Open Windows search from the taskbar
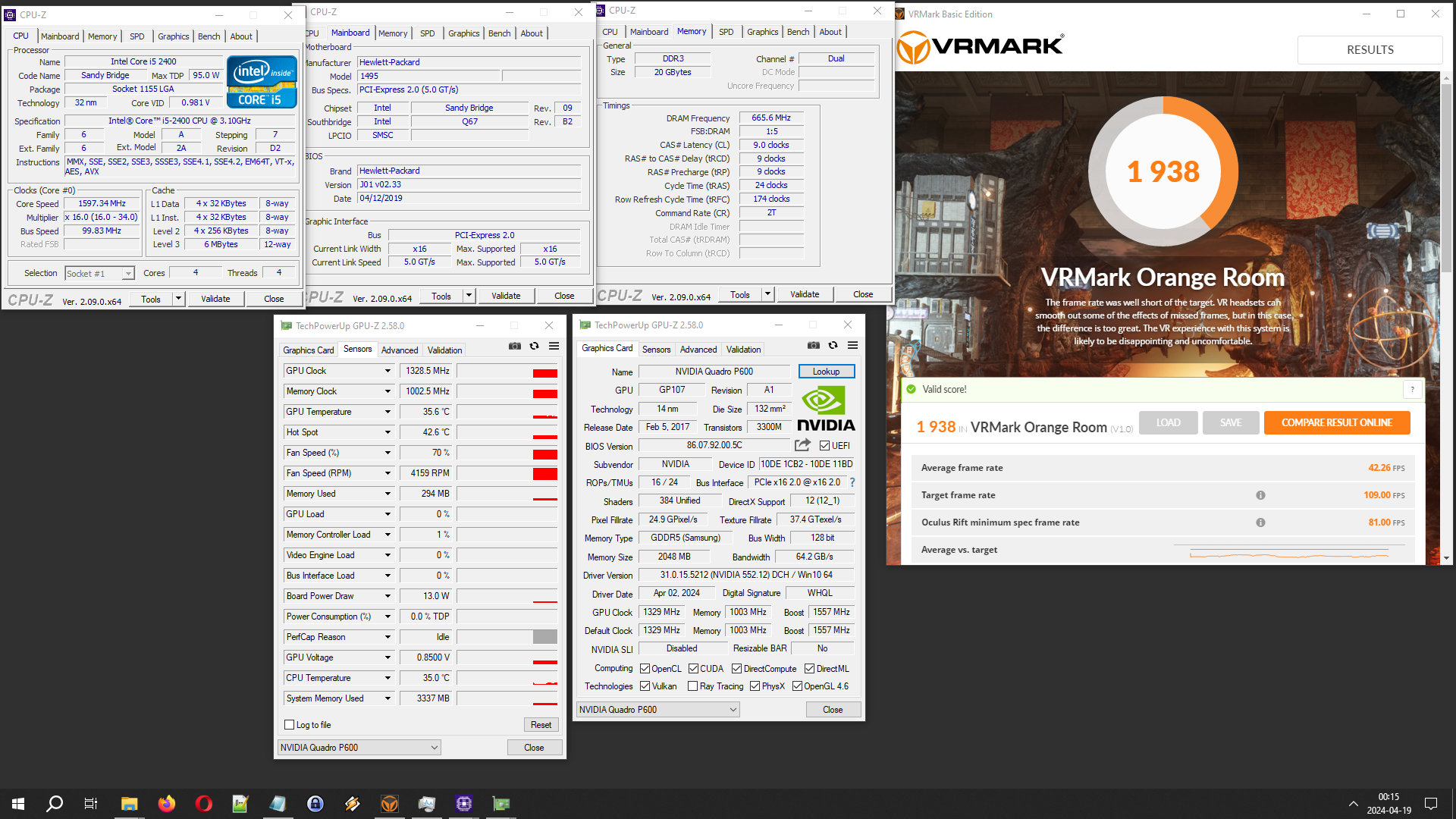 point(55,804)
